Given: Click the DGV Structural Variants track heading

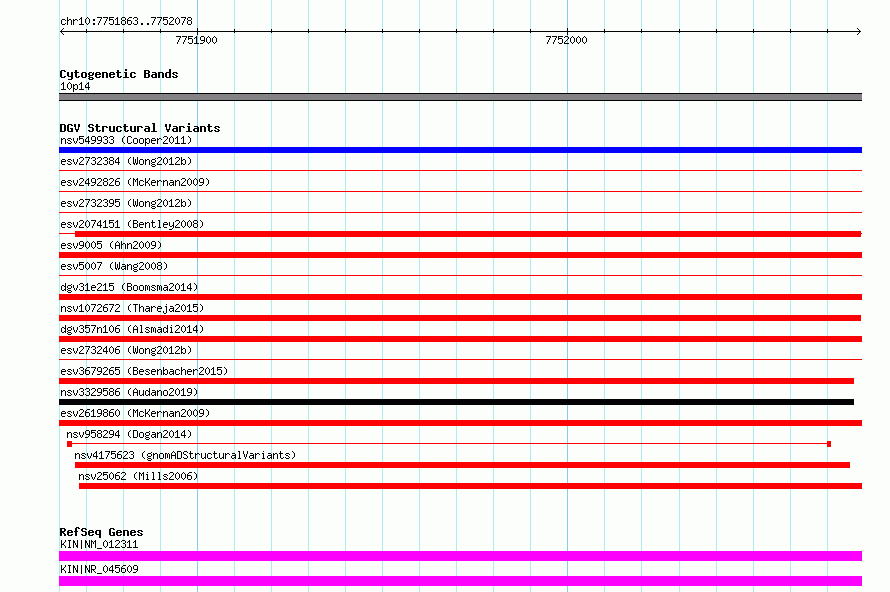Looking at the screenshot, I should click(140, 128).
